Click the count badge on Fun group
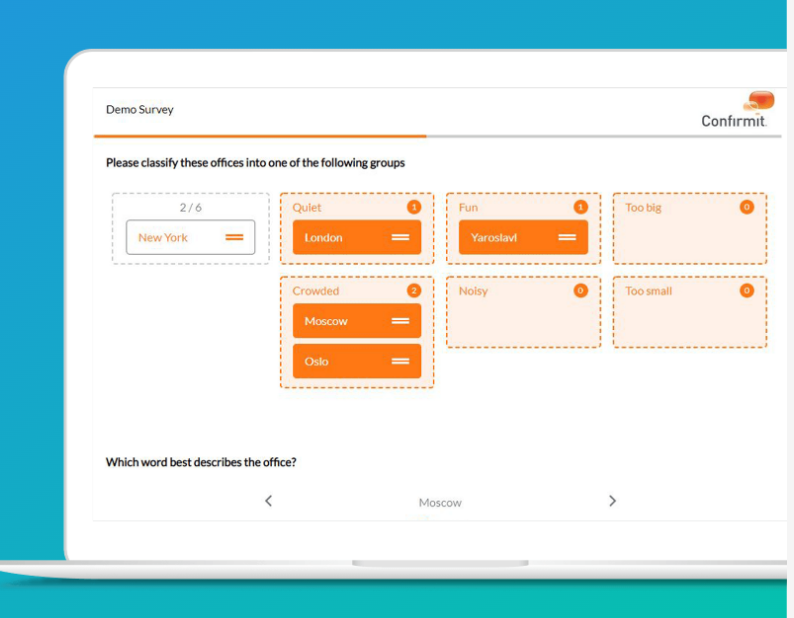Image resolution: width=794 pixels, height=618 pixels. [580, 207]
